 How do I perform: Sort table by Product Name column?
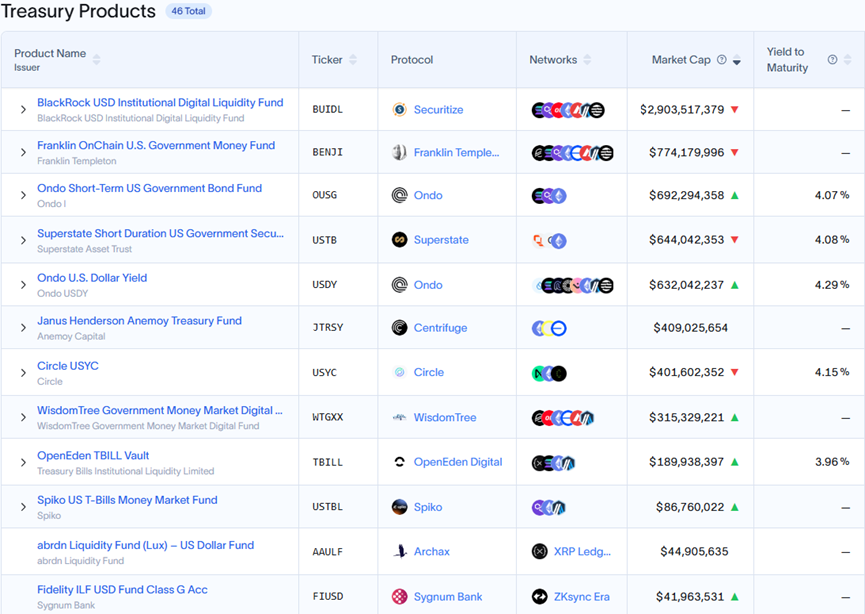[x=96, y=60]
